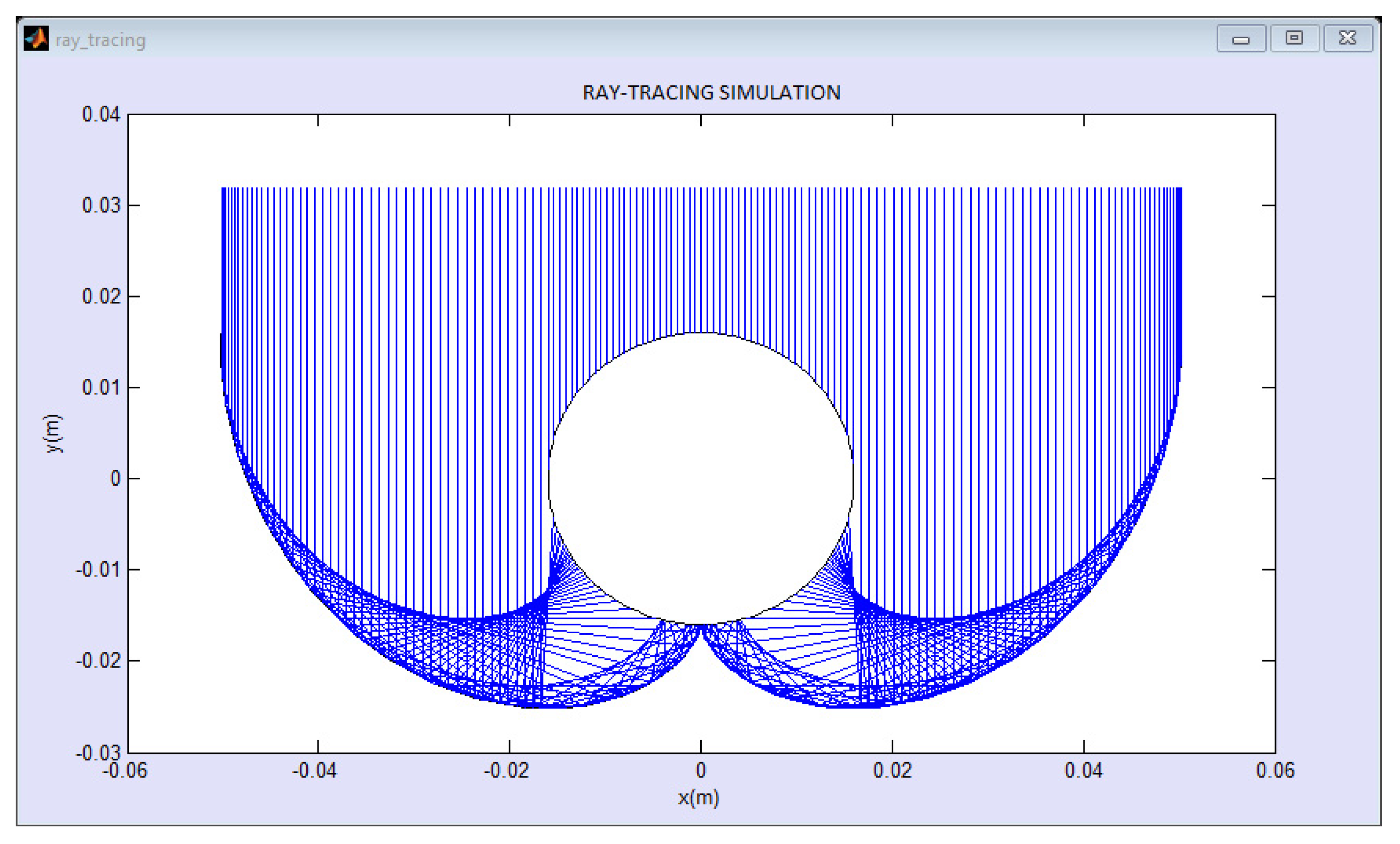Click the 0.06 x-axis tick label
This screenshot has height=844, width=1400.
click(1275, 770)
